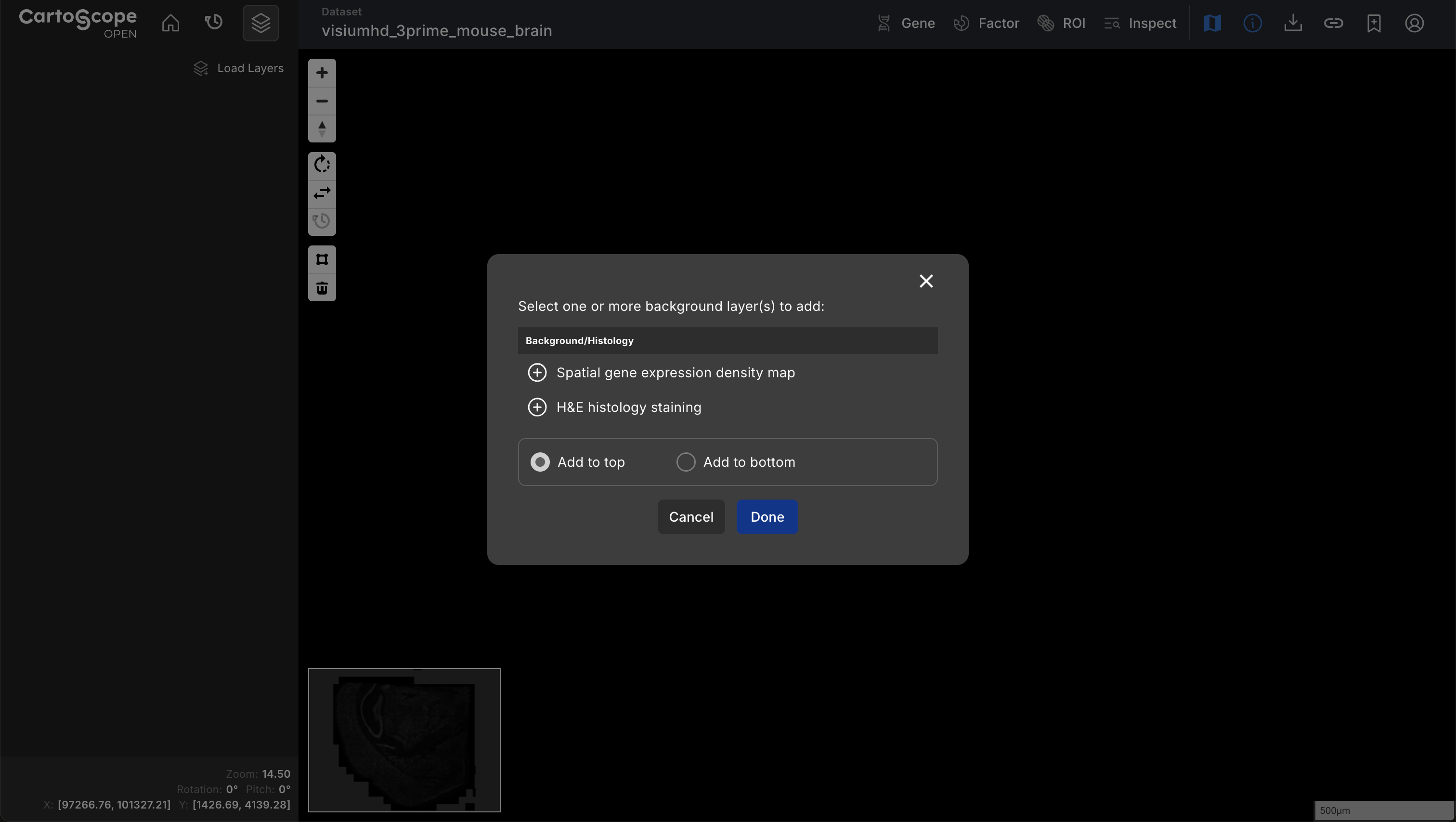
Task: Click the home icon in header
Action: (170, 23)
